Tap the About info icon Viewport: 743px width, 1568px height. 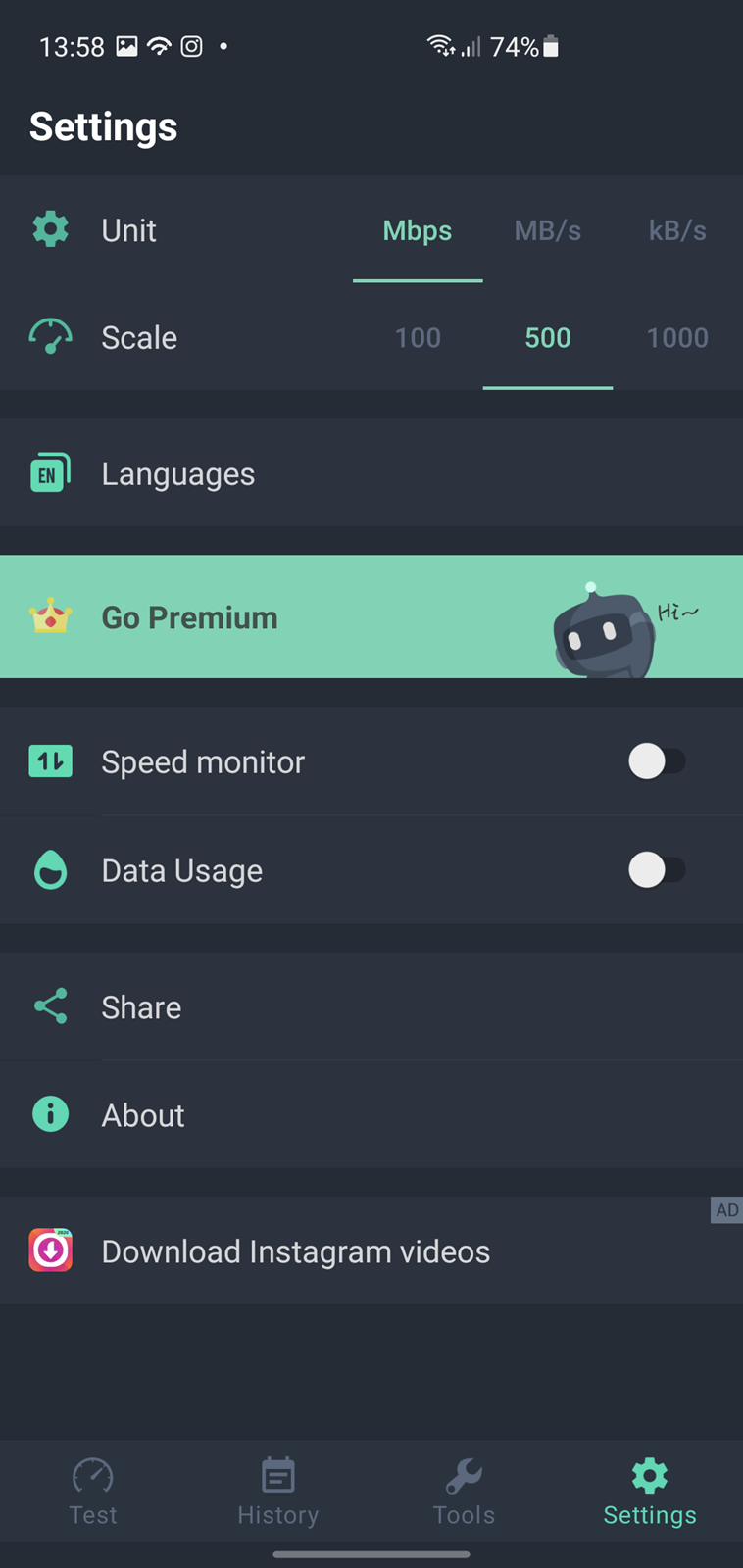pos(50,1114)
